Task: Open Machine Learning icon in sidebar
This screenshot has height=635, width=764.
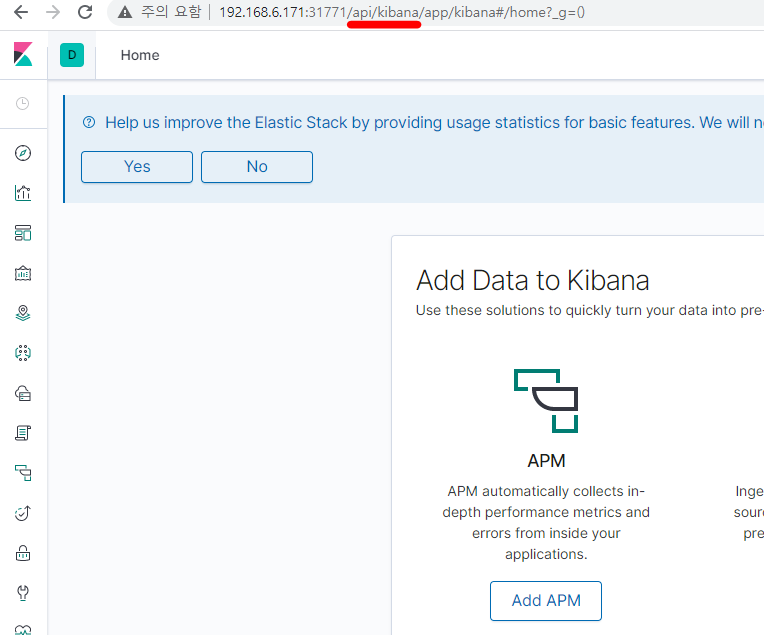Action: (x=23, y=353)
